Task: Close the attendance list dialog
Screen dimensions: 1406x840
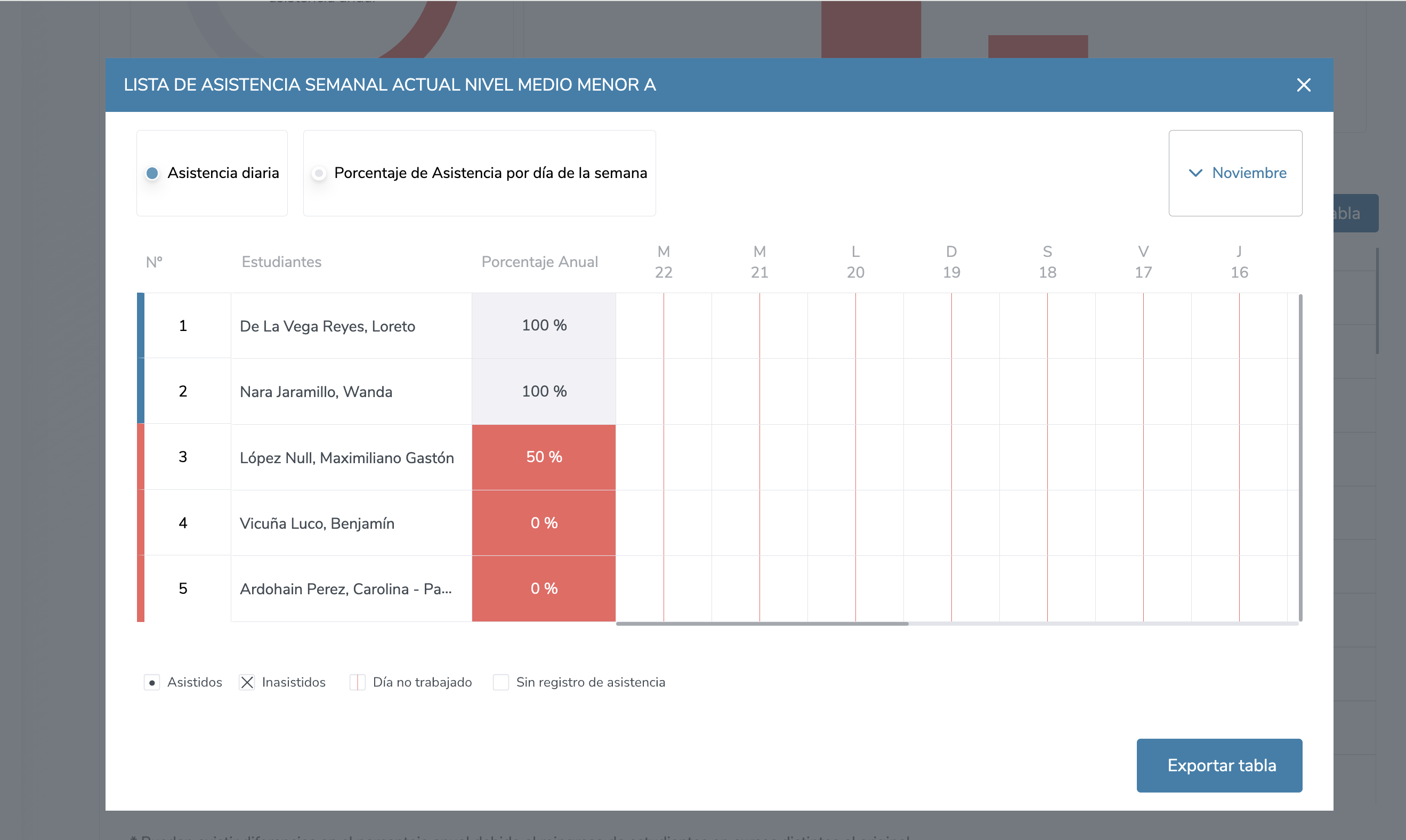Action: pos(1303,85)
